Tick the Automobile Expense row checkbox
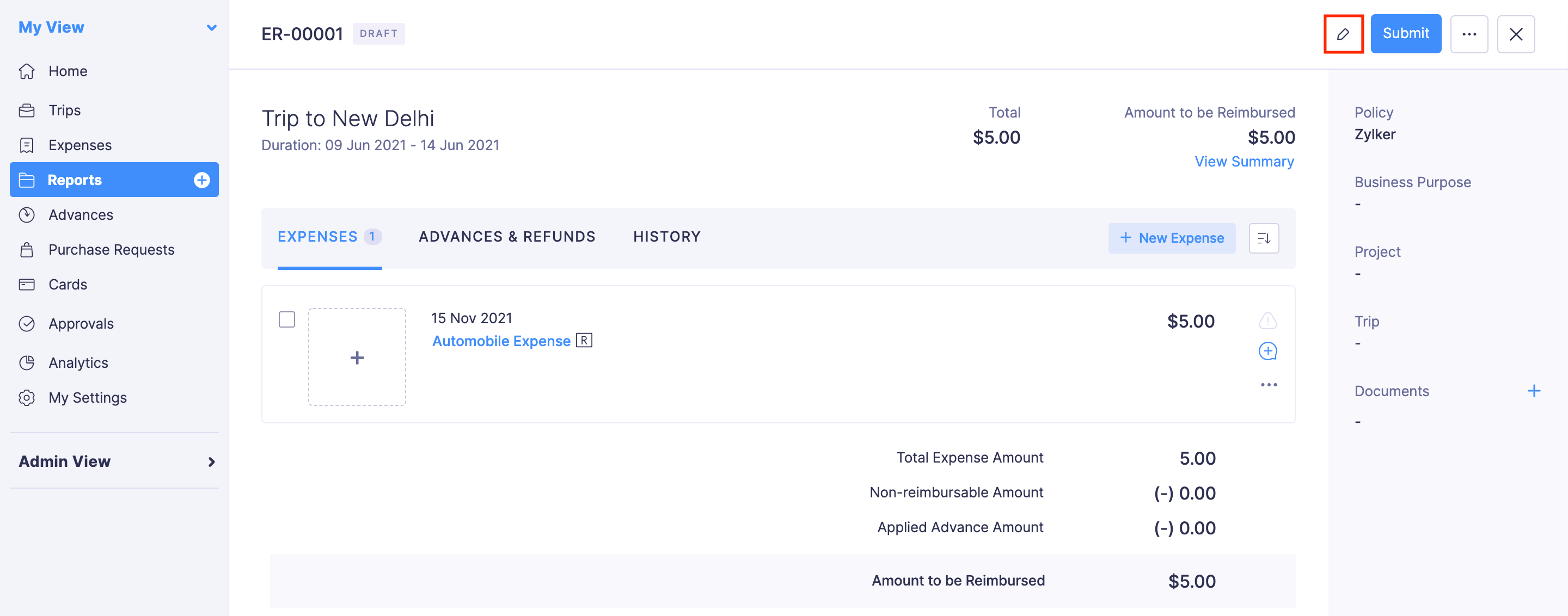This screenshot has width=1568, height=616. 287,319
